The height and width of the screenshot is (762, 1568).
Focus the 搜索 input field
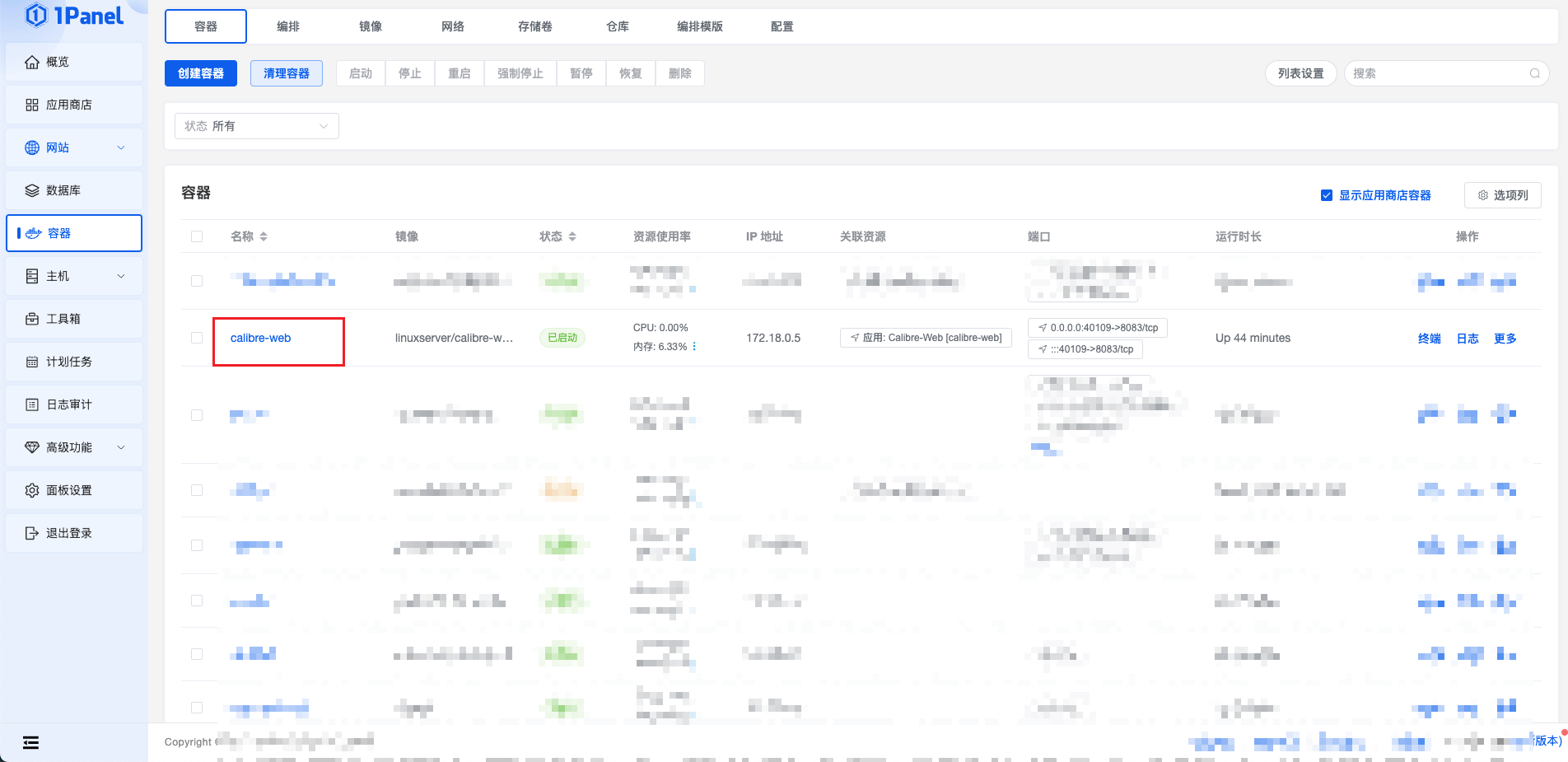[1437, 74]
